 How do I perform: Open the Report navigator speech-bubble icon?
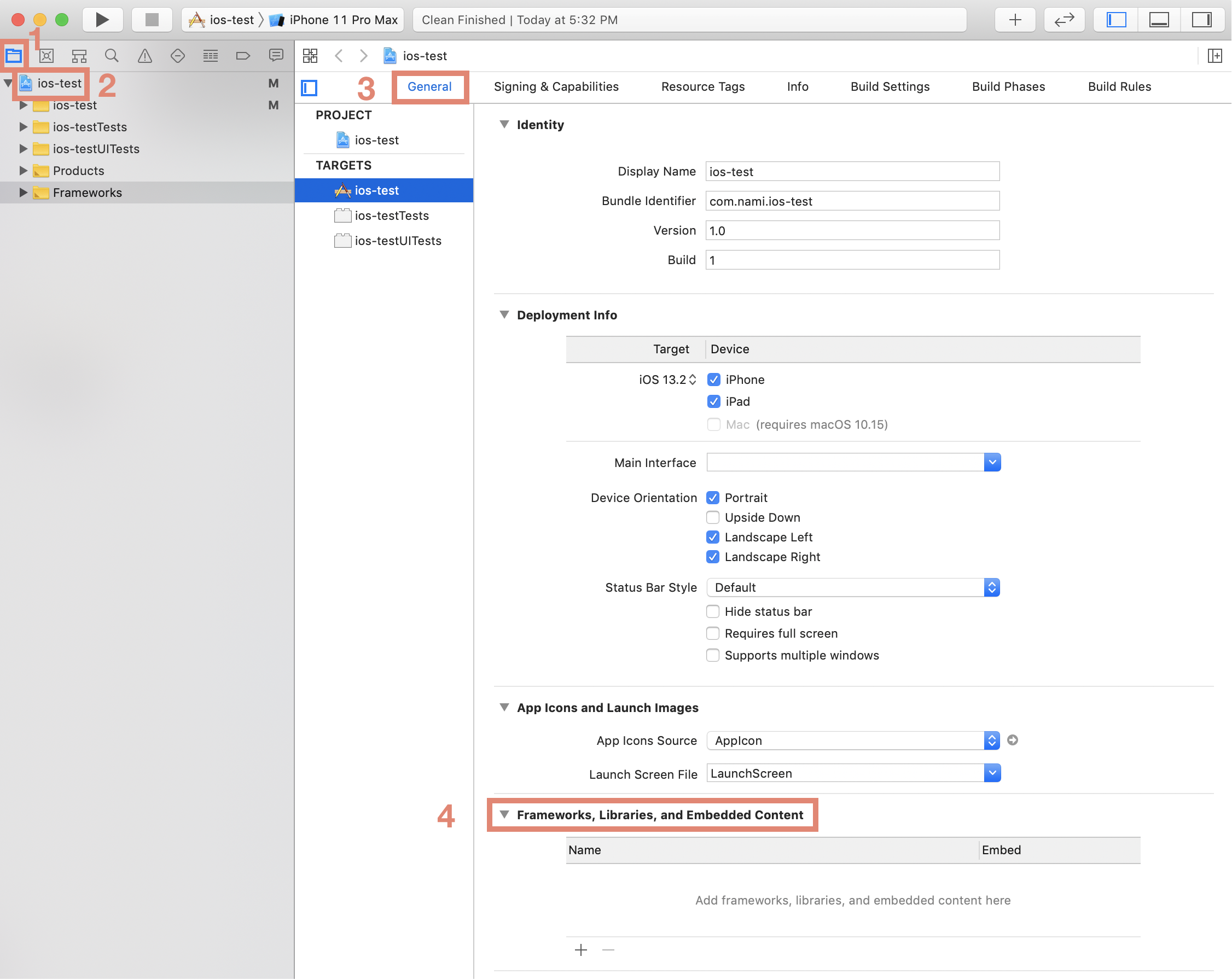(x=276, y=55)
